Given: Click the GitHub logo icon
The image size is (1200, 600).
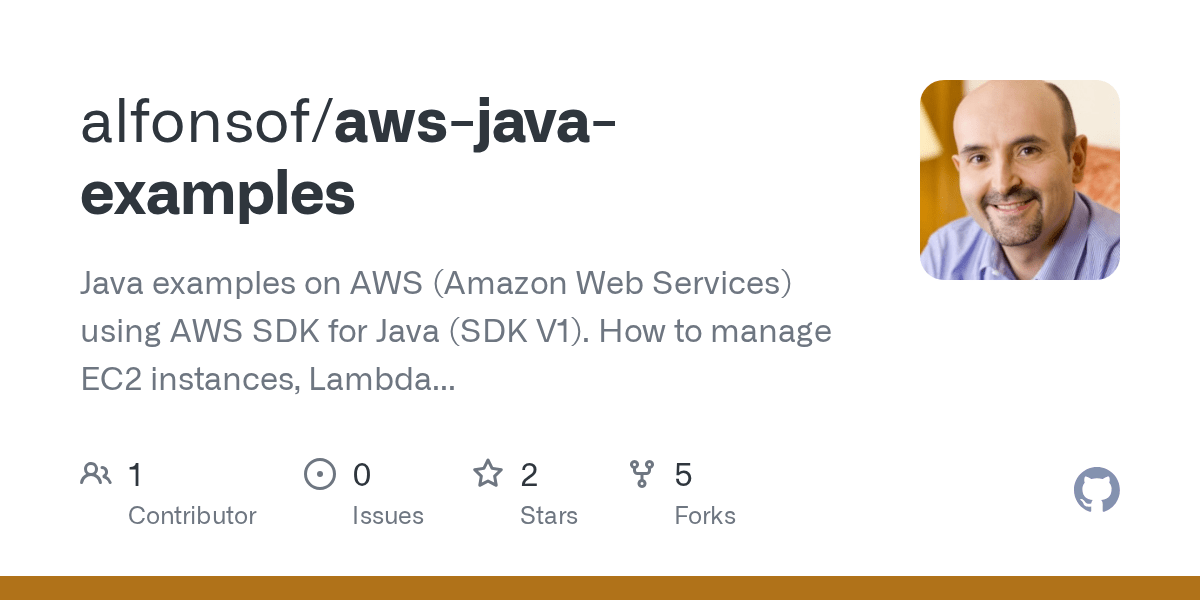Looking at the screenshot, I should (x=1096, y=490).
